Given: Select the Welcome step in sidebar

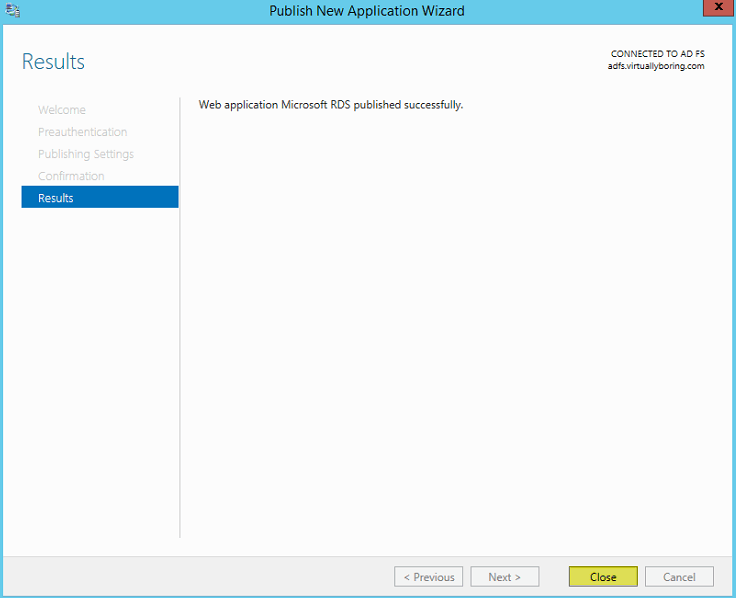Looking at the screenshot, I should point(61,110).
